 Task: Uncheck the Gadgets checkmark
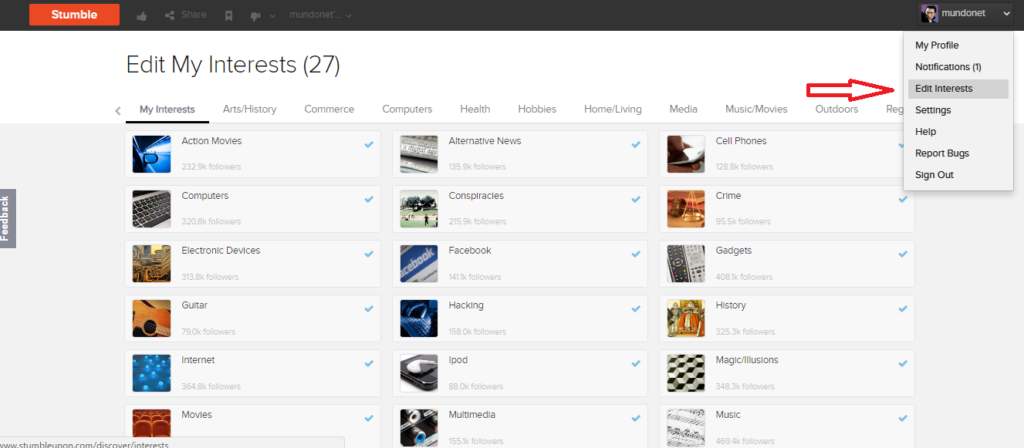903,254
